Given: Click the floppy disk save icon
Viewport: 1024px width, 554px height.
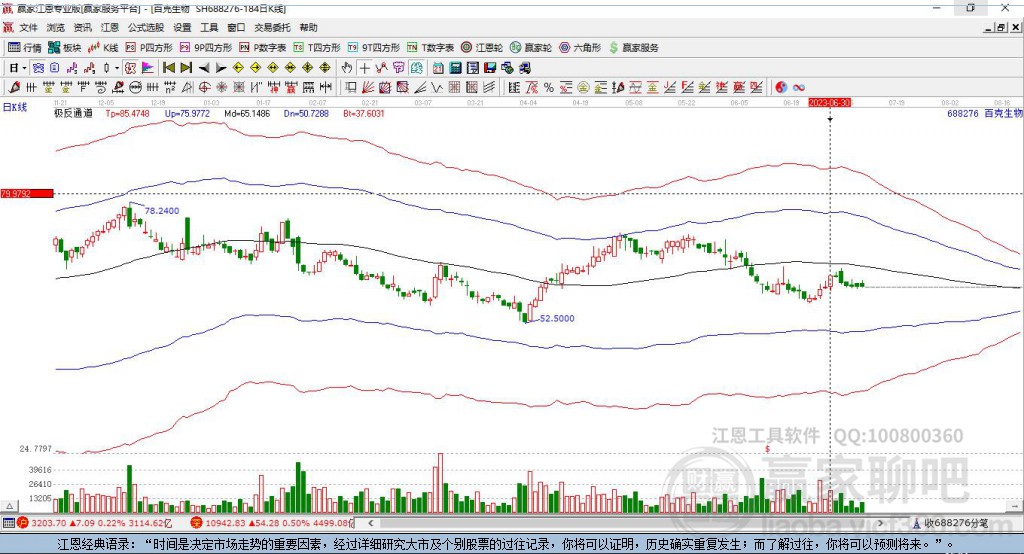Looking at the screenshot, I should pos(490,68).
